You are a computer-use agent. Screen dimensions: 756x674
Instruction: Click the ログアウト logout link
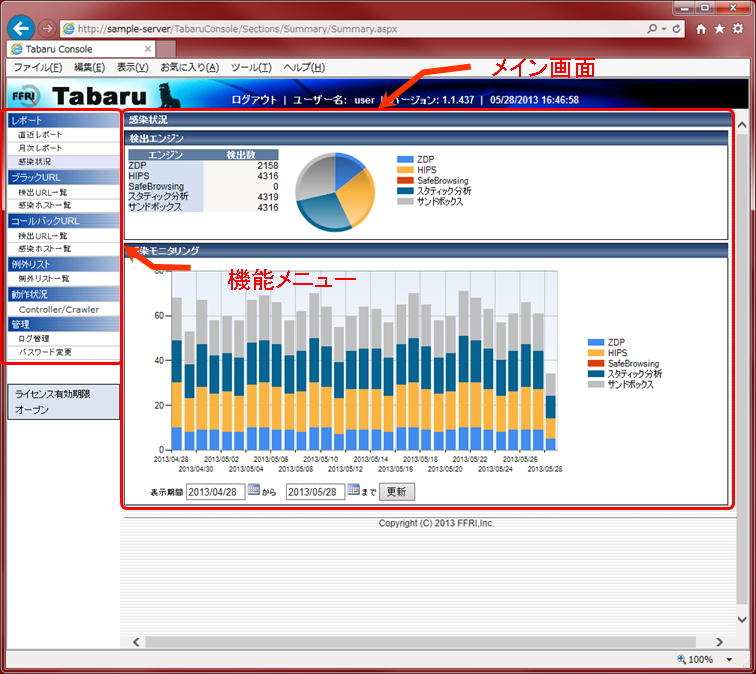[x=254, y=99]
